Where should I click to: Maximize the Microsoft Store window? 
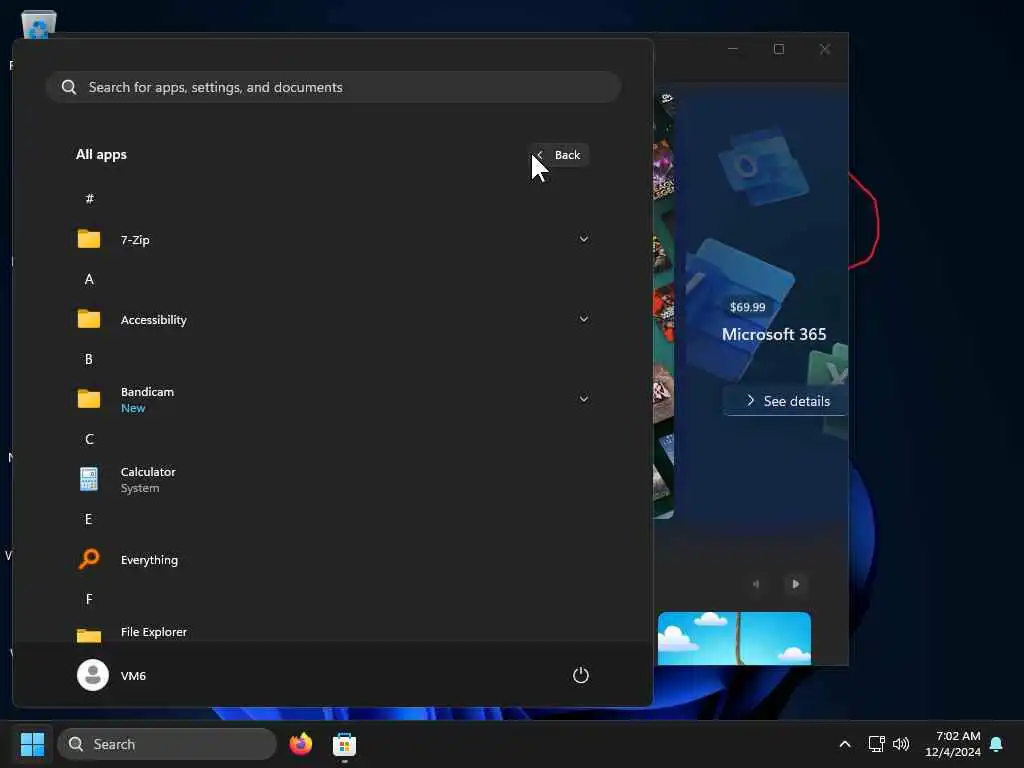pos(778,49)
